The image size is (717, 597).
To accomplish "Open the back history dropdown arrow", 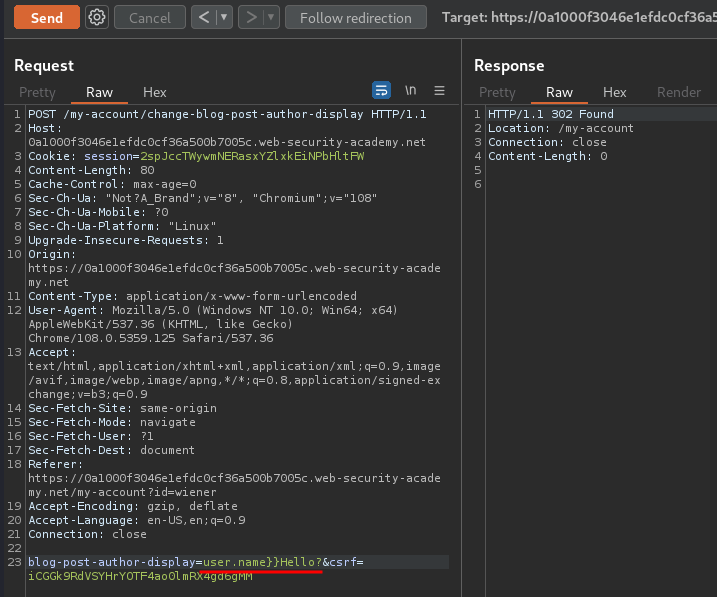I will (224, 17).
